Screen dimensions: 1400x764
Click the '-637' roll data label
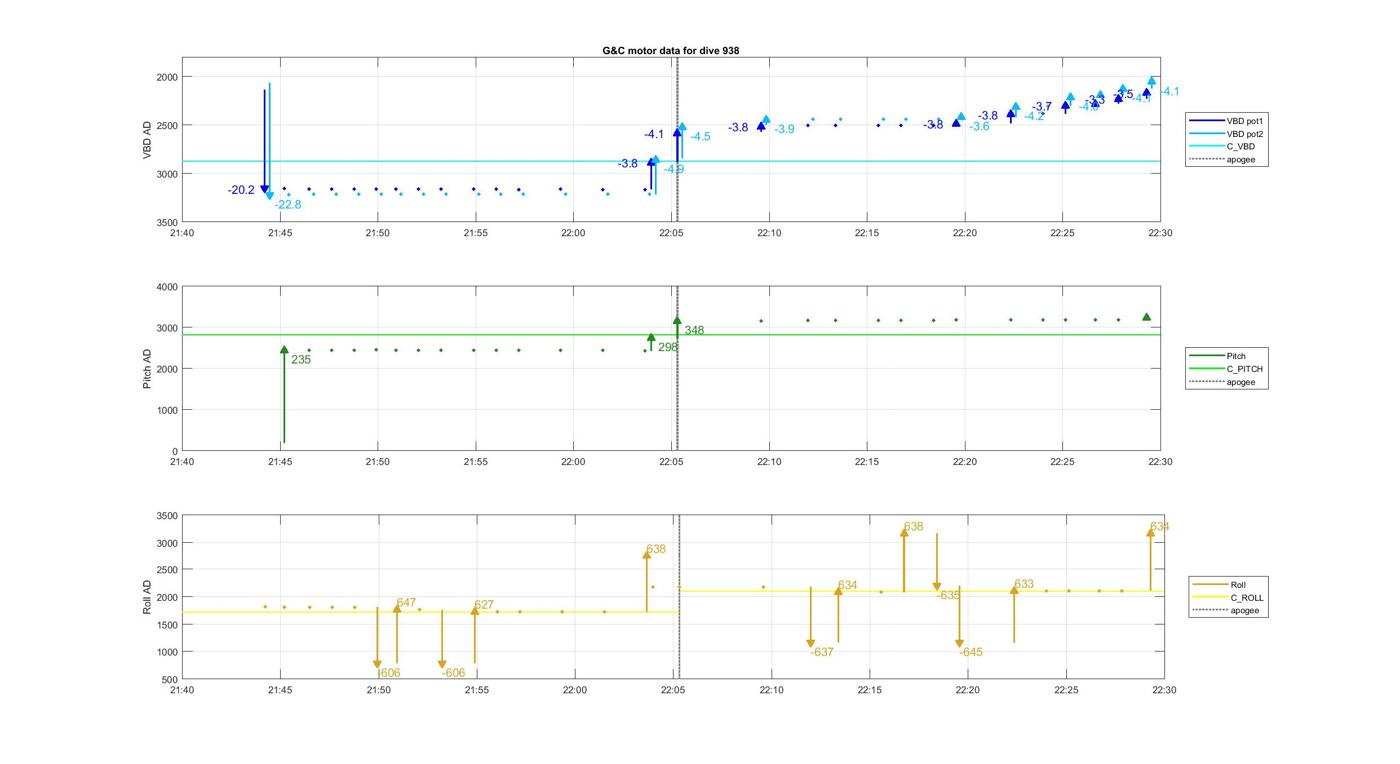click(822, 653)
